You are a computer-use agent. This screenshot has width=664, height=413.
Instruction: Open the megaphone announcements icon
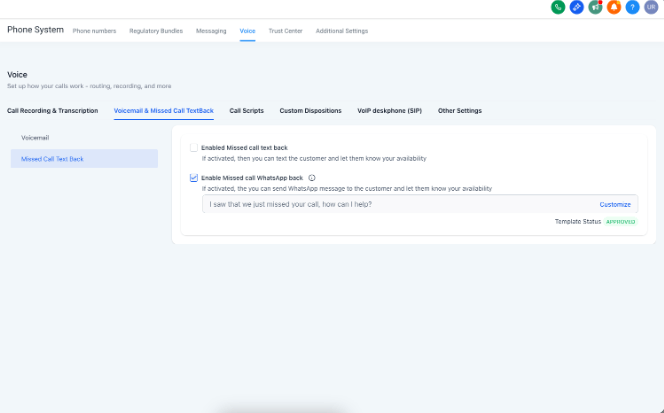click(x=595, y=7)
